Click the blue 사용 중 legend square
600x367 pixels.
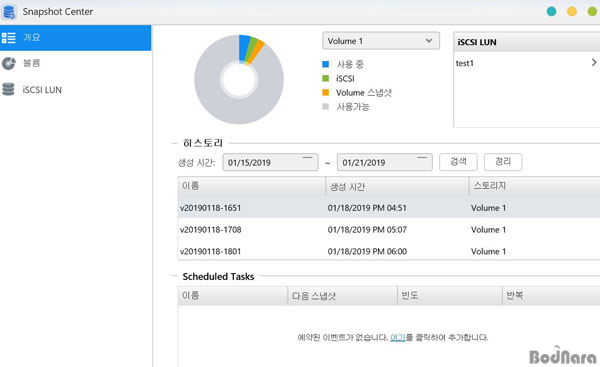point(326,64)
